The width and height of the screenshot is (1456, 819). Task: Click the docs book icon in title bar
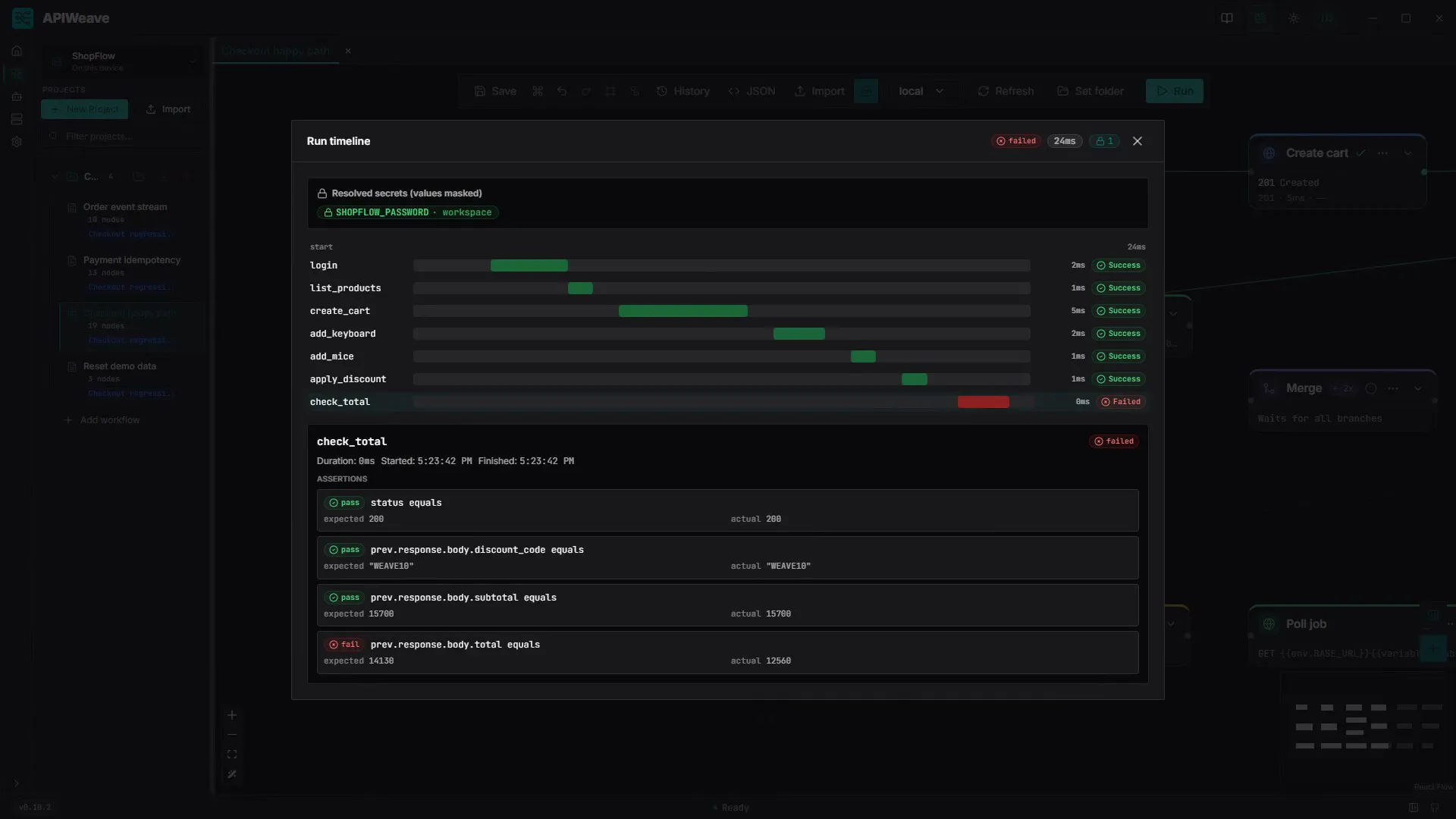click(1227, 18)
